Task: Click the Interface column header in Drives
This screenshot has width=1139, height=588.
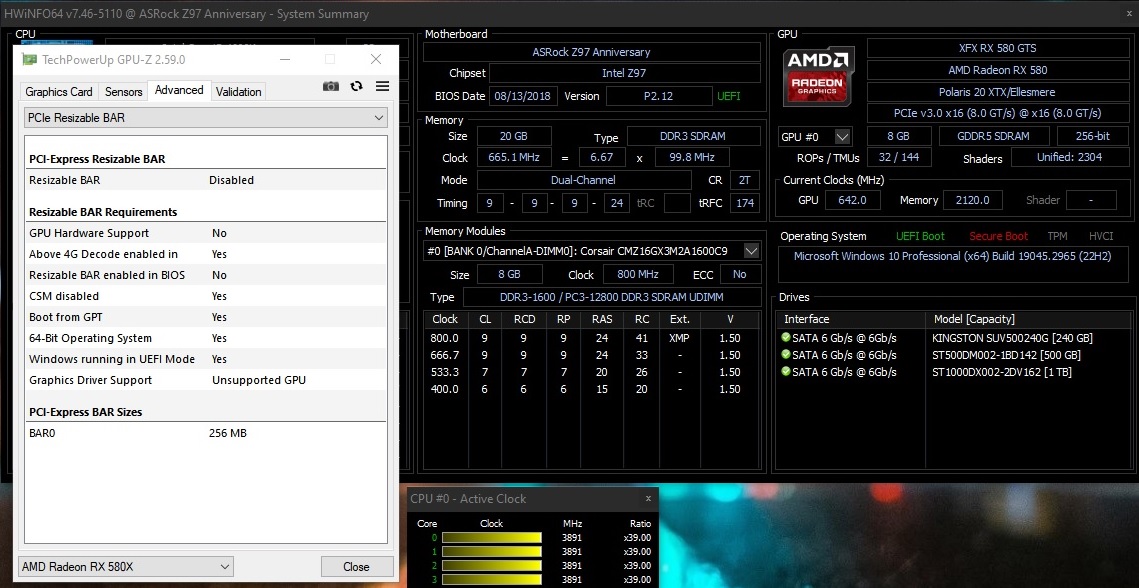Action: click(851, 320)
